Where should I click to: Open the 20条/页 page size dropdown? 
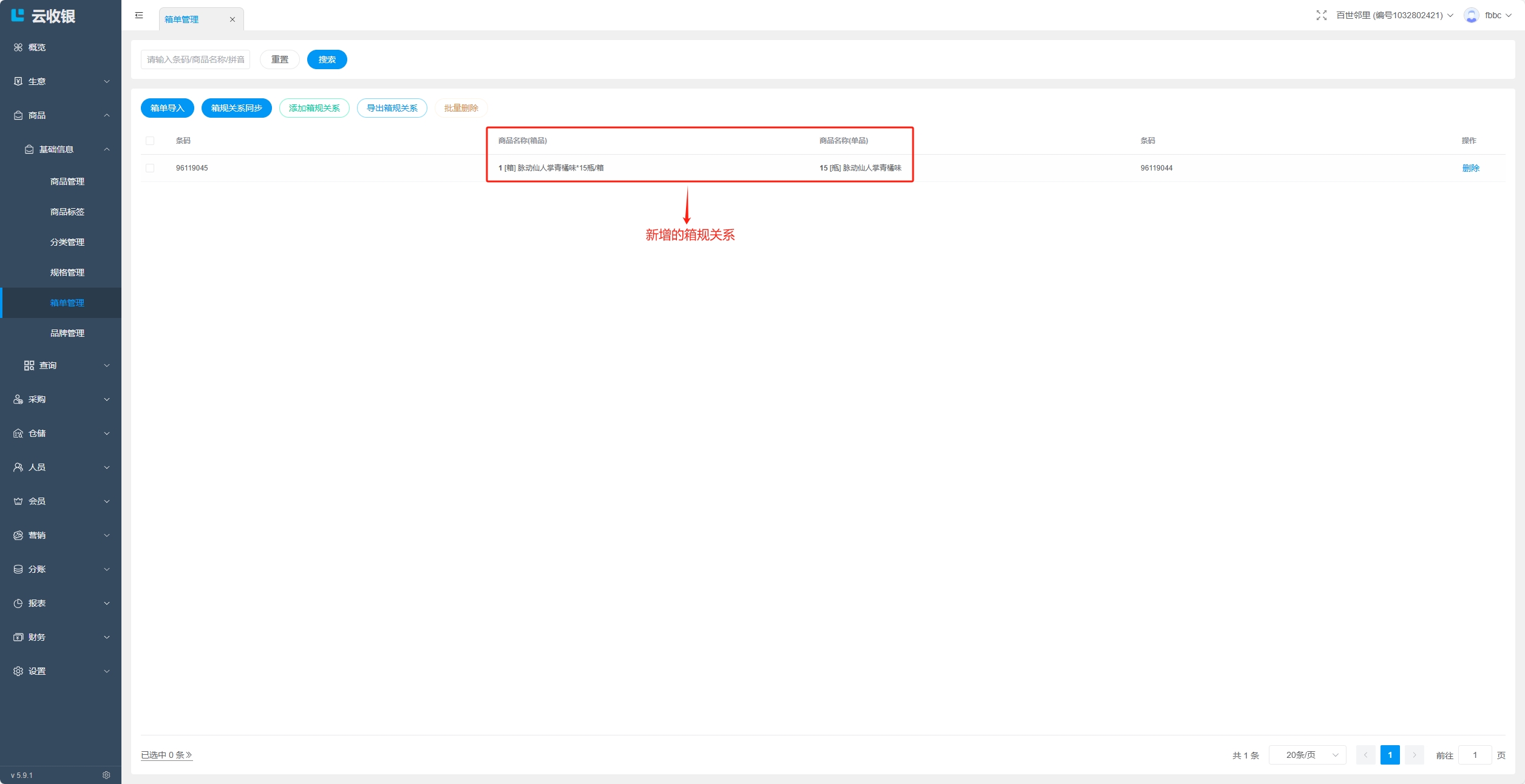point(1307,755)
